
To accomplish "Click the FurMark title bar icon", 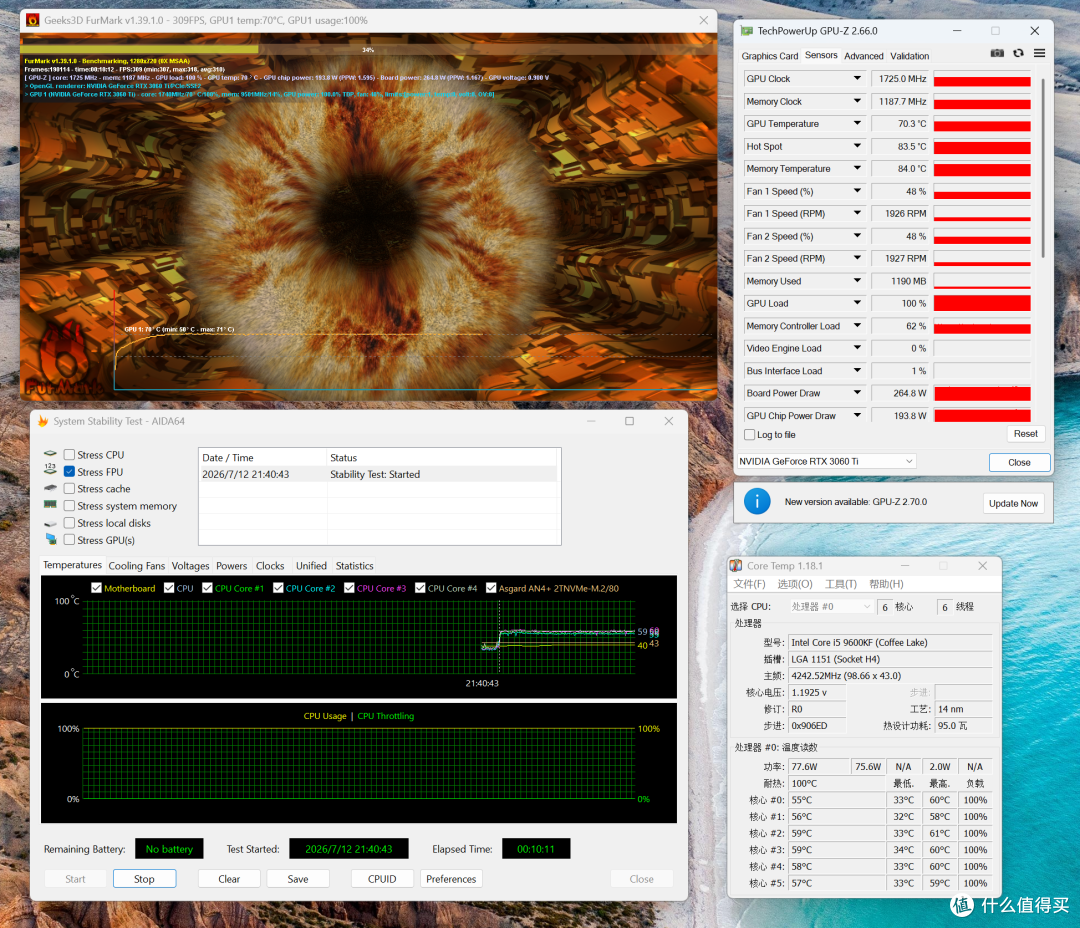I will 32,20.
